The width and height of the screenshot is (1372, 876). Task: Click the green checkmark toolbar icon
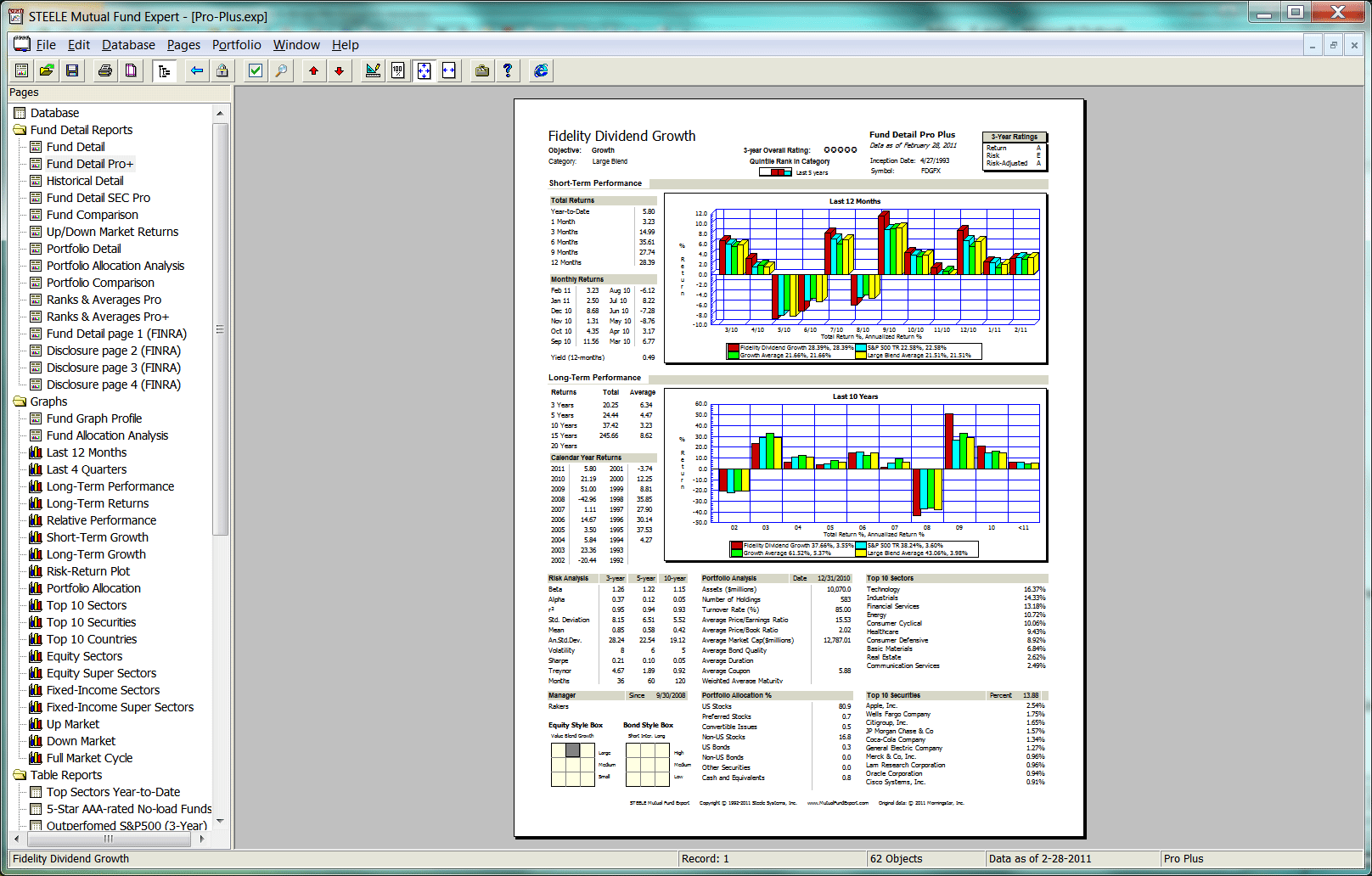pyautogui.click(x=256, y=70)
